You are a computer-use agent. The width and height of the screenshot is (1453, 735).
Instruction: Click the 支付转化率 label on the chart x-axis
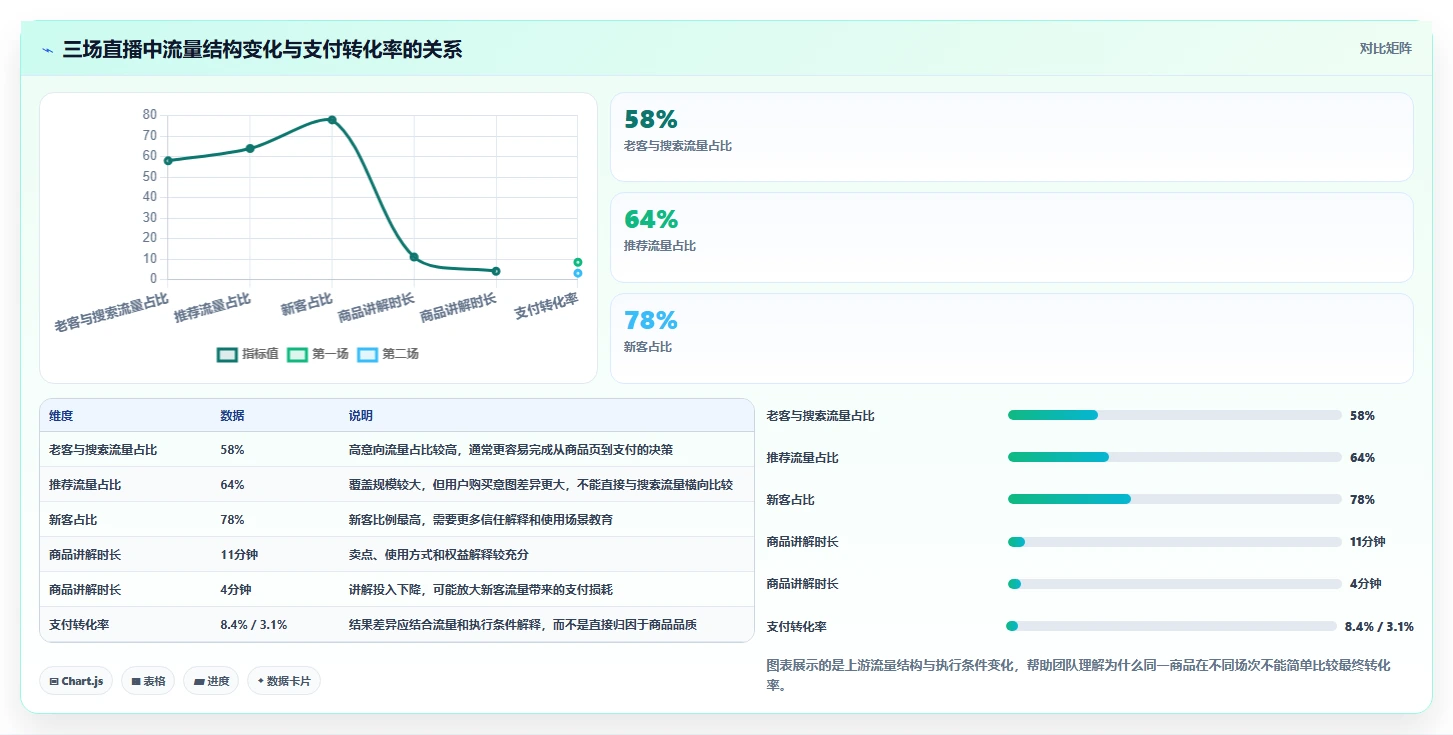(x=546, y=306)
